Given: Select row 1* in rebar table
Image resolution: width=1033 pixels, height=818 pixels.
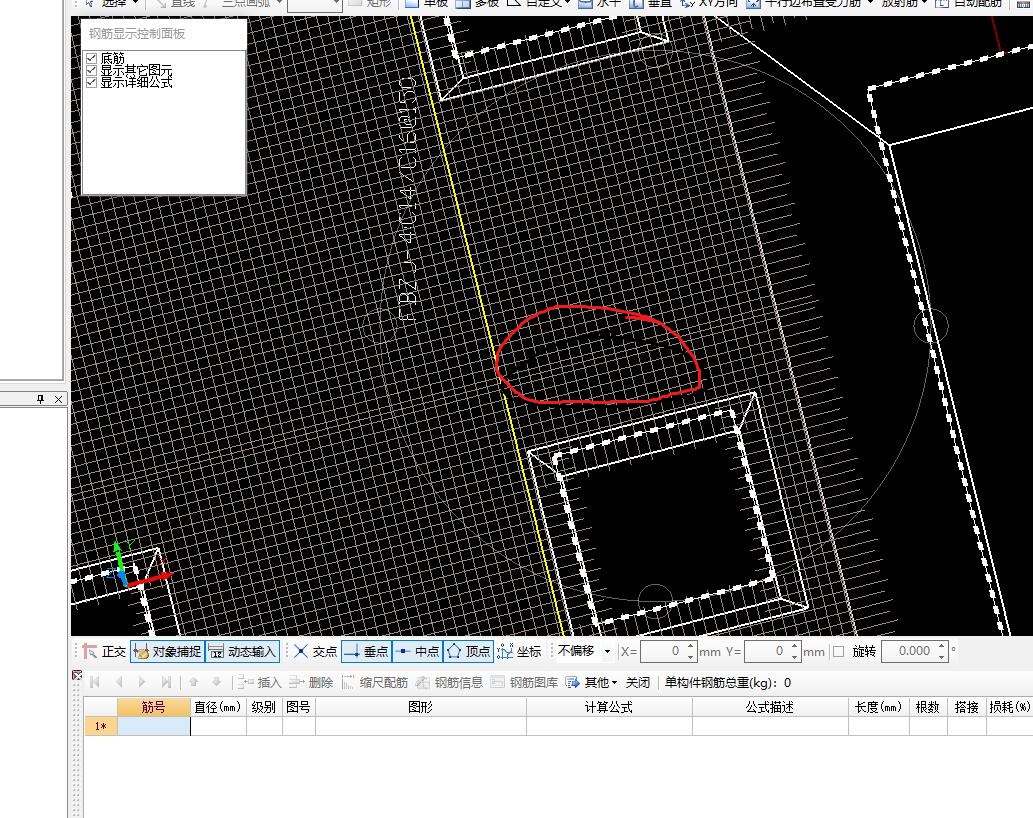Looking at the screenshot, I should coord(101,726).
